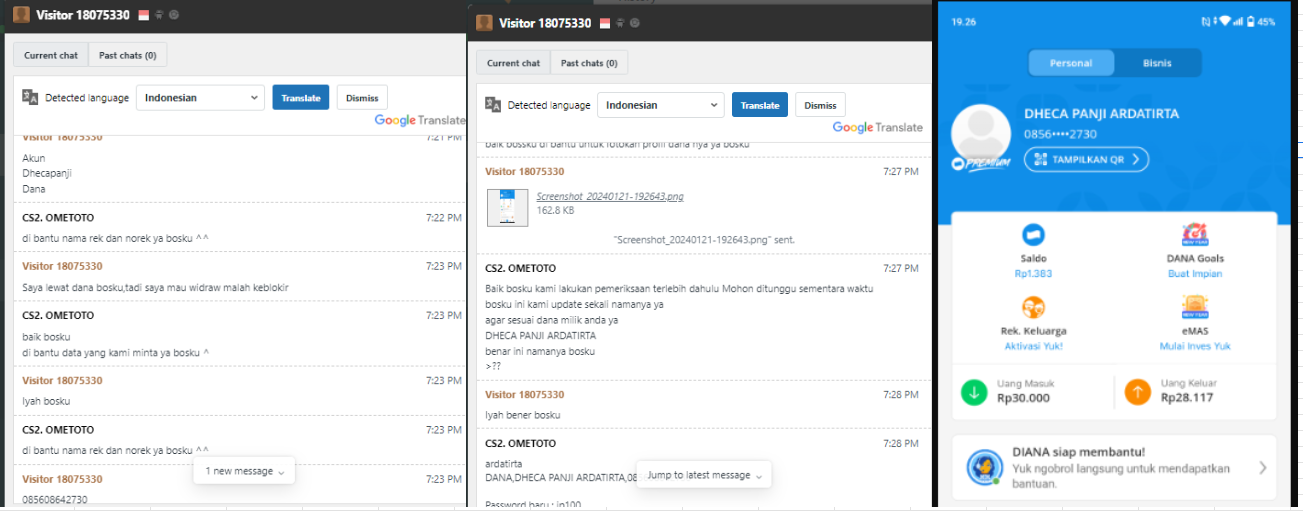Image resolution: width=1303 pixels, height=511 pixels.
Task: Click the visitor avatar in the middle chat window
Action: (x=484, y=23)
